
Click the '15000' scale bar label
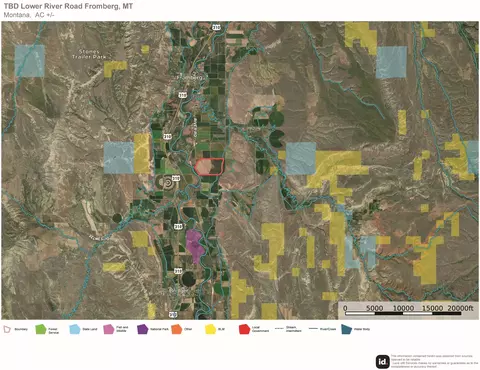433,308
